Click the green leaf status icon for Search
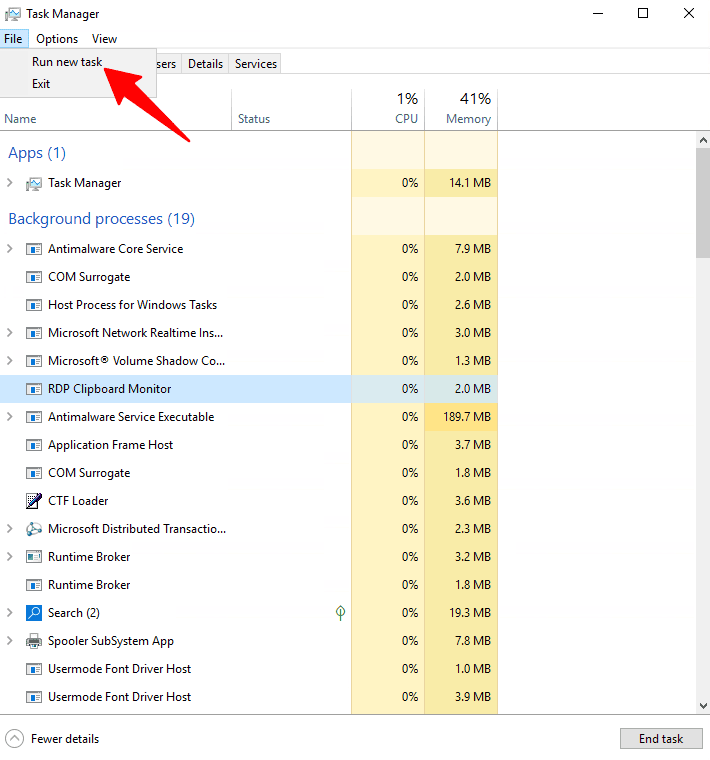The height and width of the screenshot is (760, 710). (x=340, y=613)
